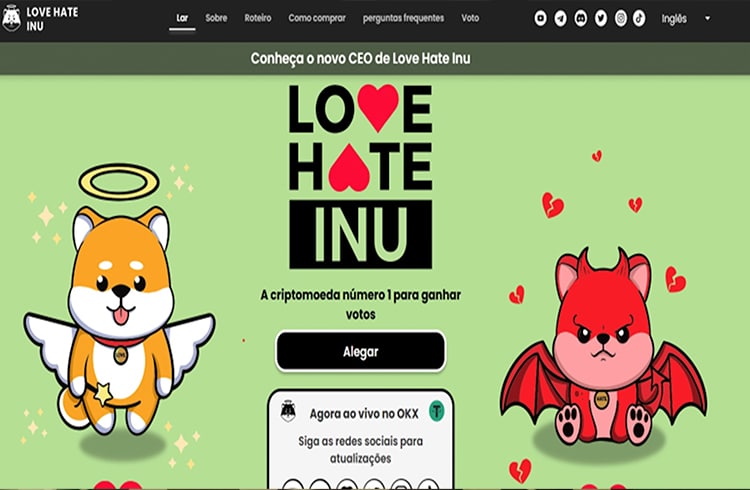Open the Twitter icon in the header
The image size is (750, 490).
click(x=601, y=19)
